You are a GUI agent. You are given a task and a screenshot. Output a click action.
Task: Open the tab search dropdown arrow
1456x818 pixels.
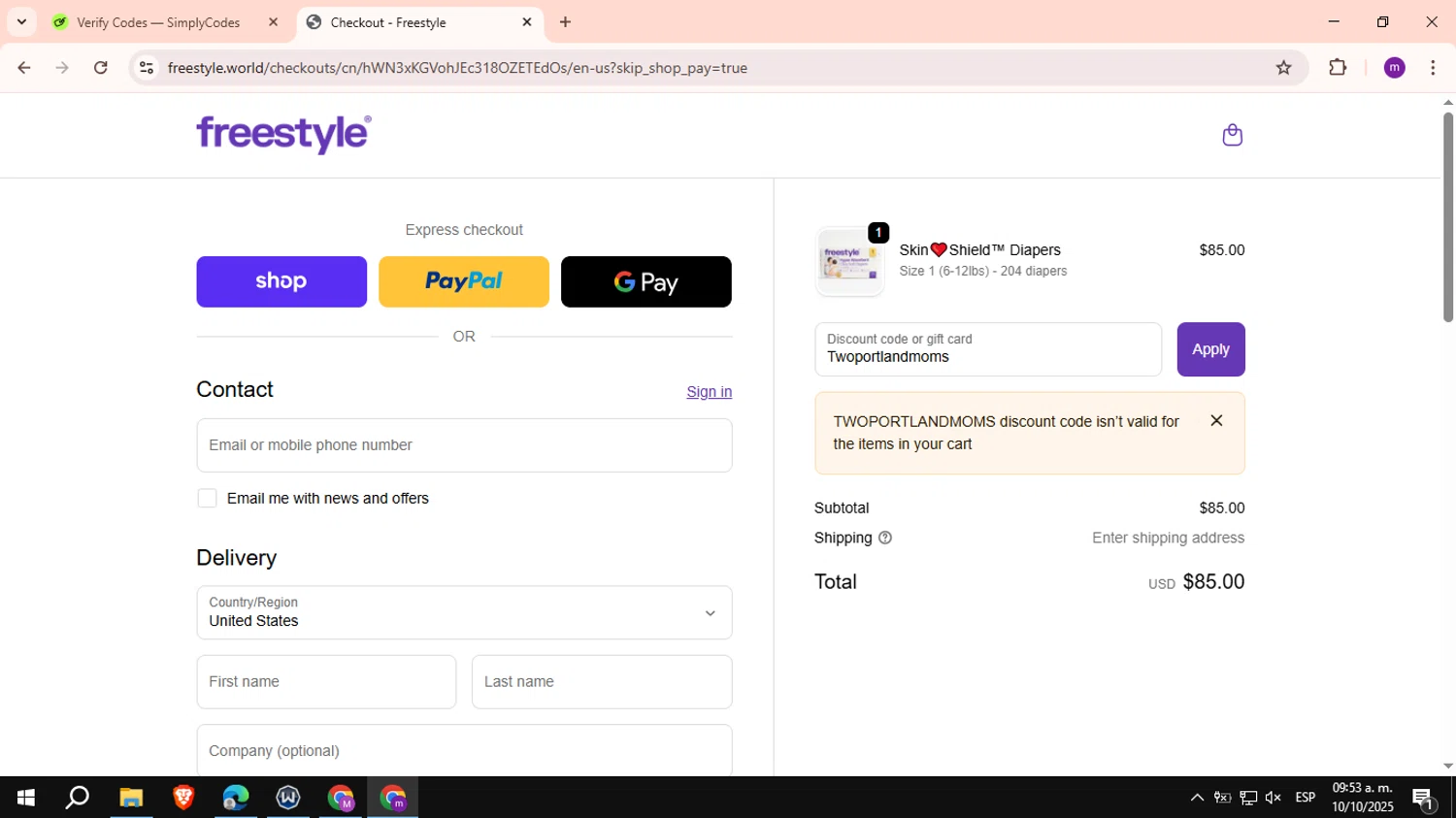pyautogui.click(x=21, y=22)
